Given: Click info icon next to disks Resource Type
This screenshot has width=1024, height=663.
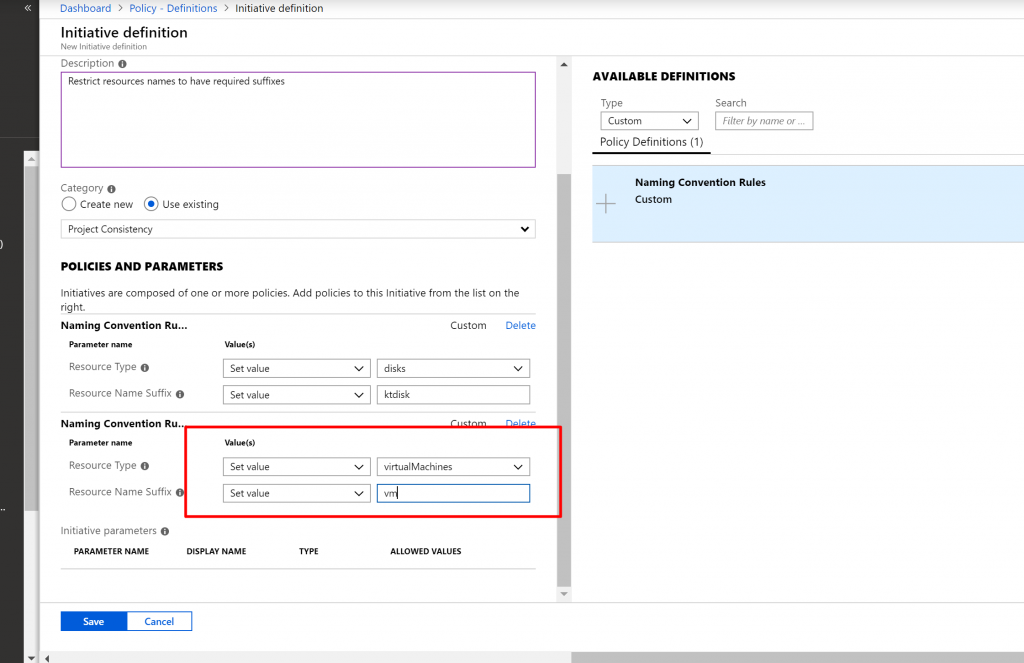Looking at the screenshot, I should tap(145, 368).
